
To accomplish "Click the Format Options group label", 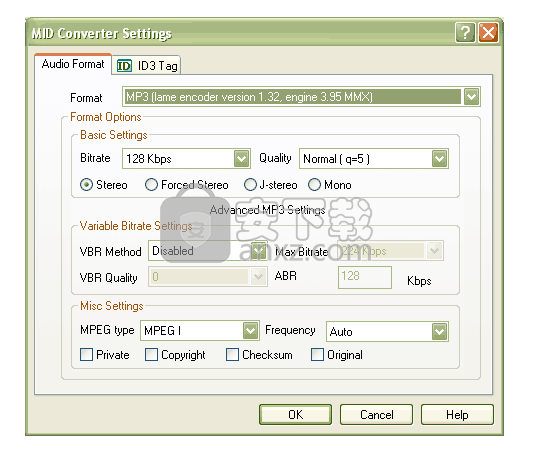I will tap(106, 117).
